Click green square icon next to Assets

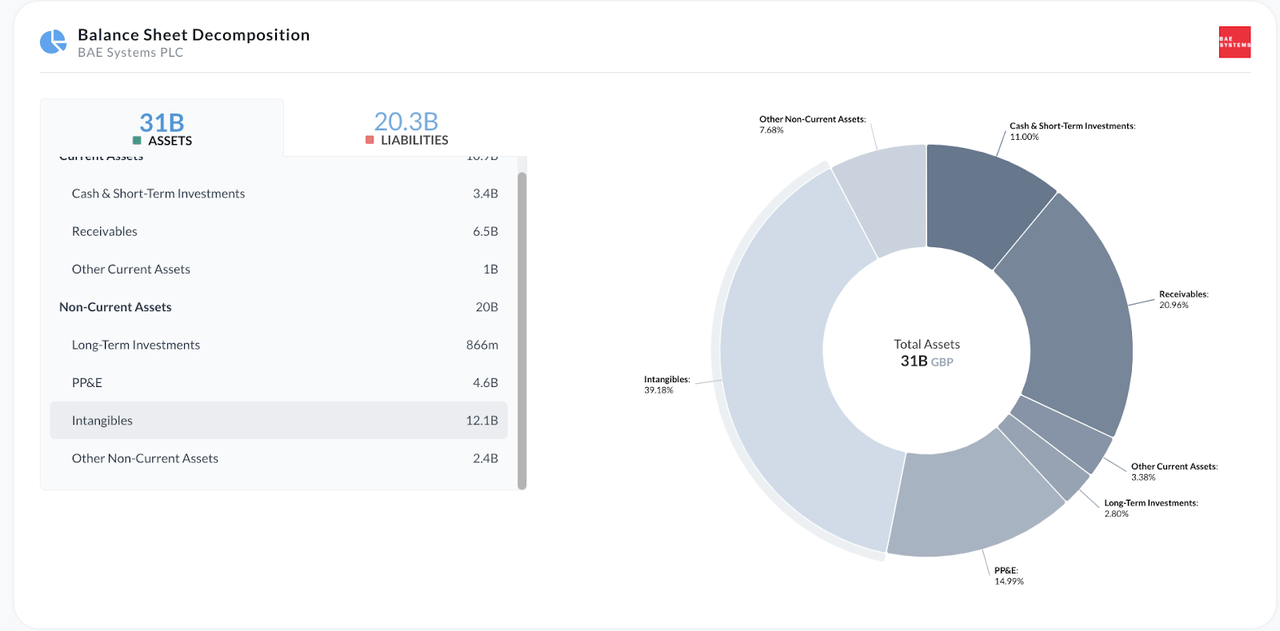pos(137,141)
